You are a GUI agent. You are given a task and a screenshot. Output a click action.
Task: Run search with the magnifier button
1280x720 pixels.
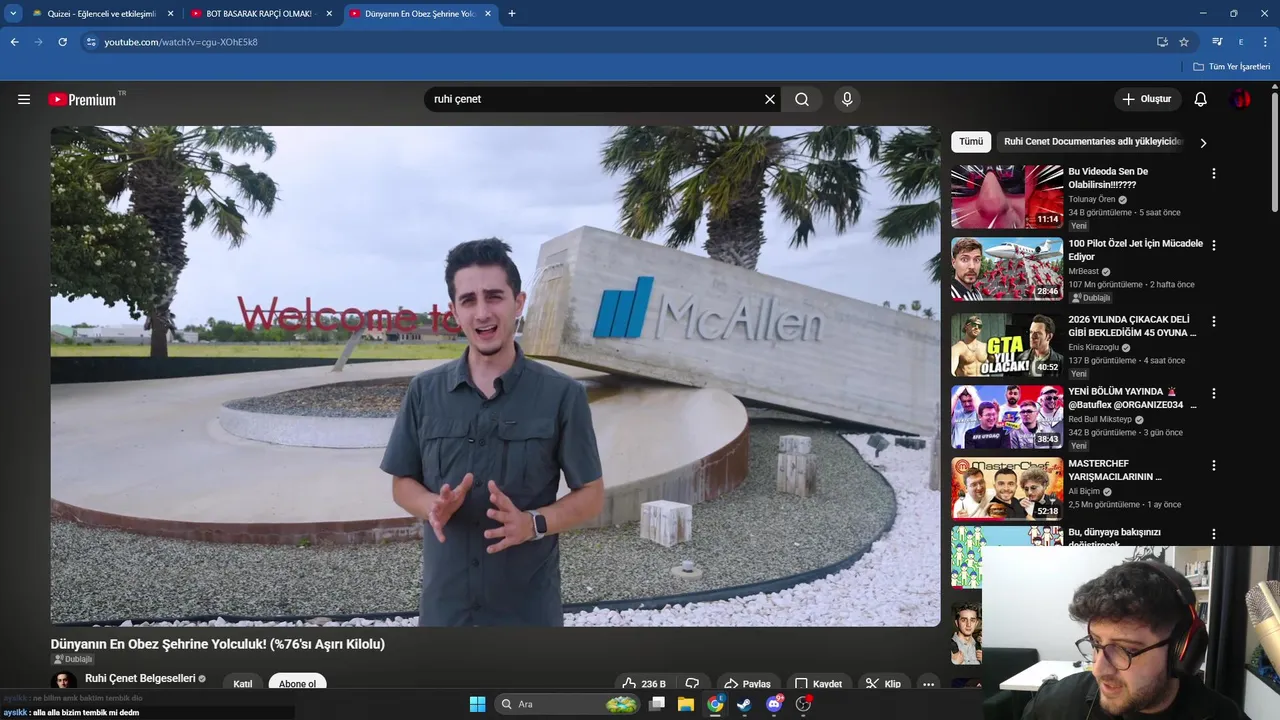[802, 99]
